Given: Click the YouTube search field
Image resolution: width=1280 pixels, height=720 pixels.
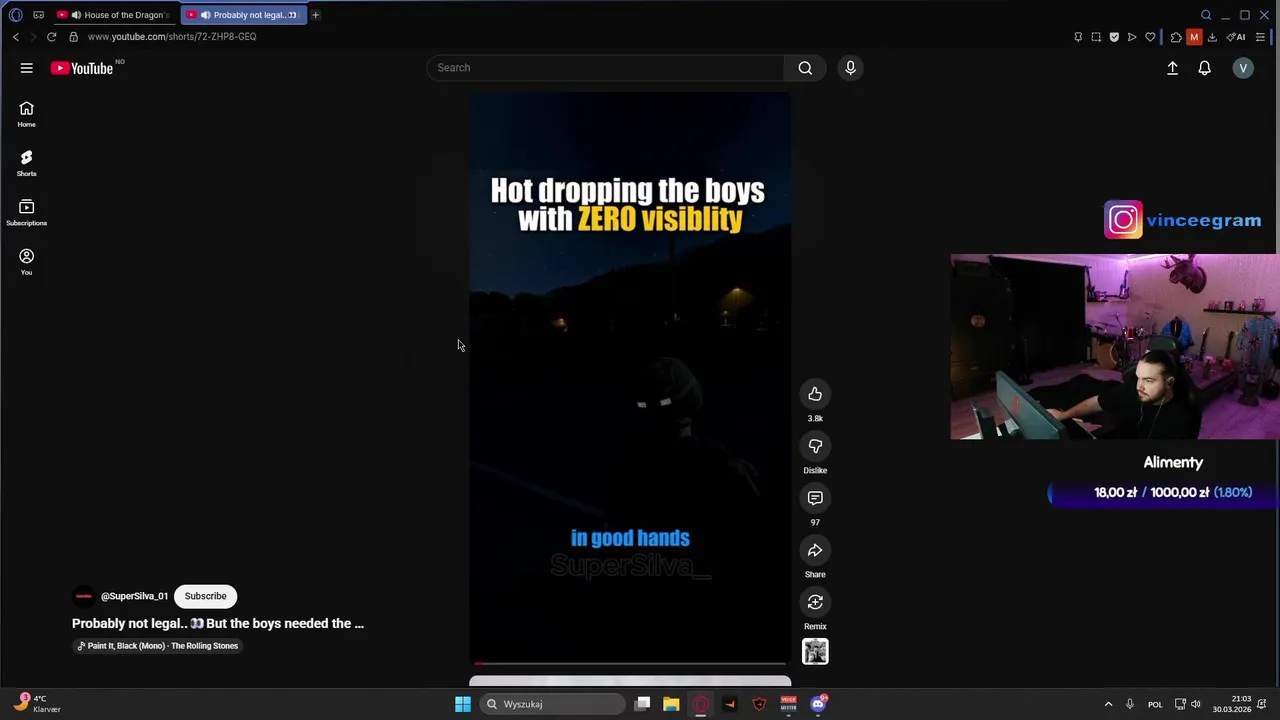Looking at the screenshot, I should [606, 68].
